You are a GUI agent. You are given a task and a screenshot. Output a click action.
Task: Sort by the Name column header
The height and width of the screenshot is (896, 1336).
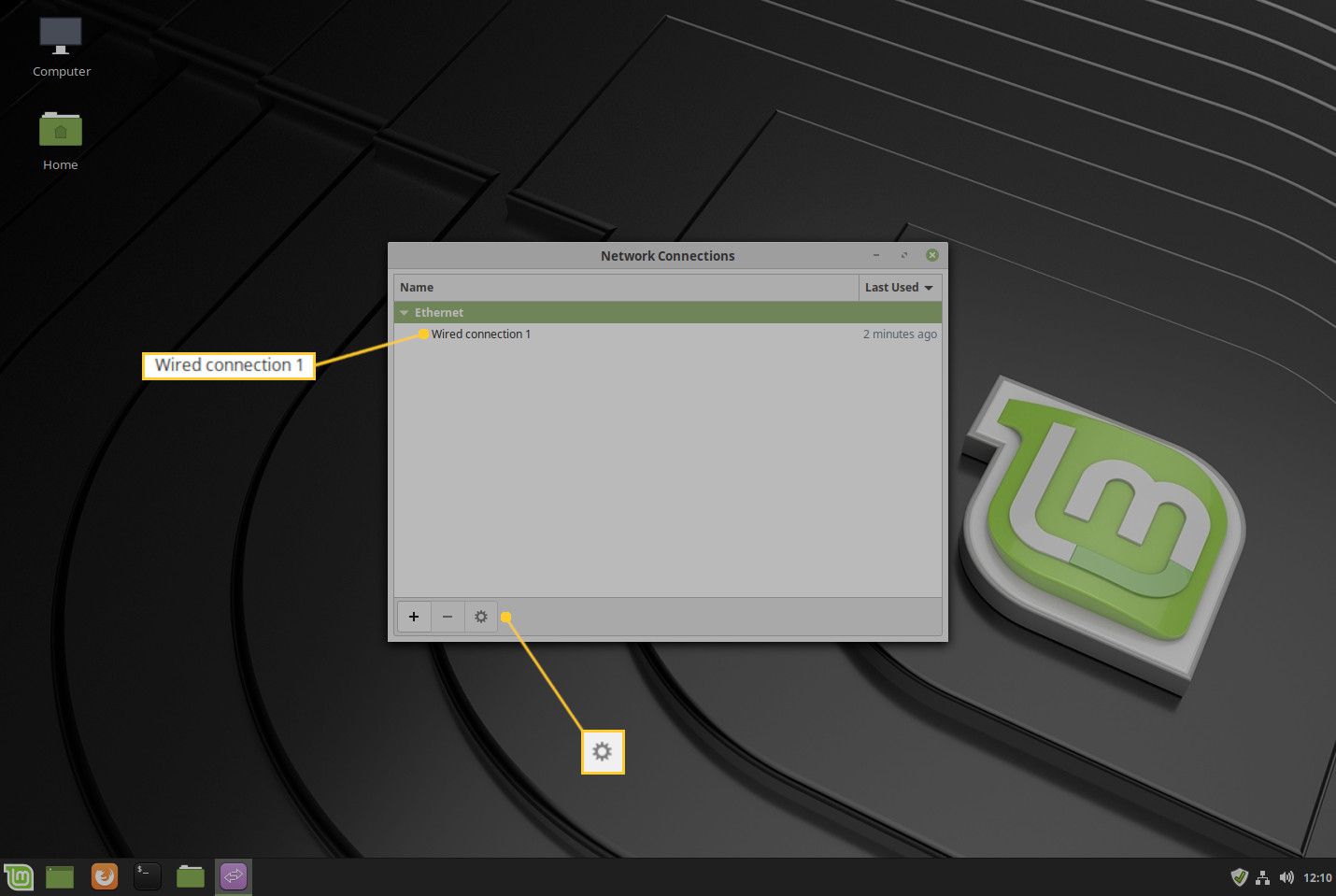(626, 288)
